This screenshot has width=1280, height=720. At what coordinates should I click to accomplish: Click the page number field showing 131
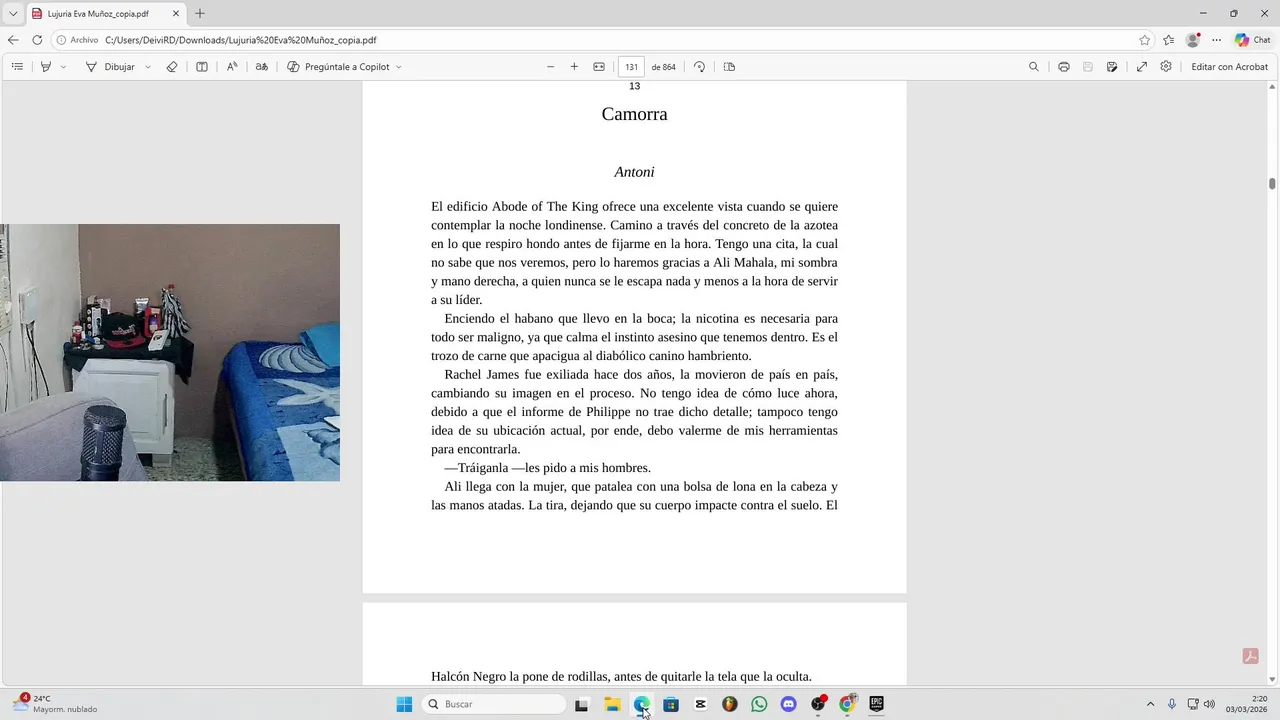pyautogui.click(x=631, y=67)
